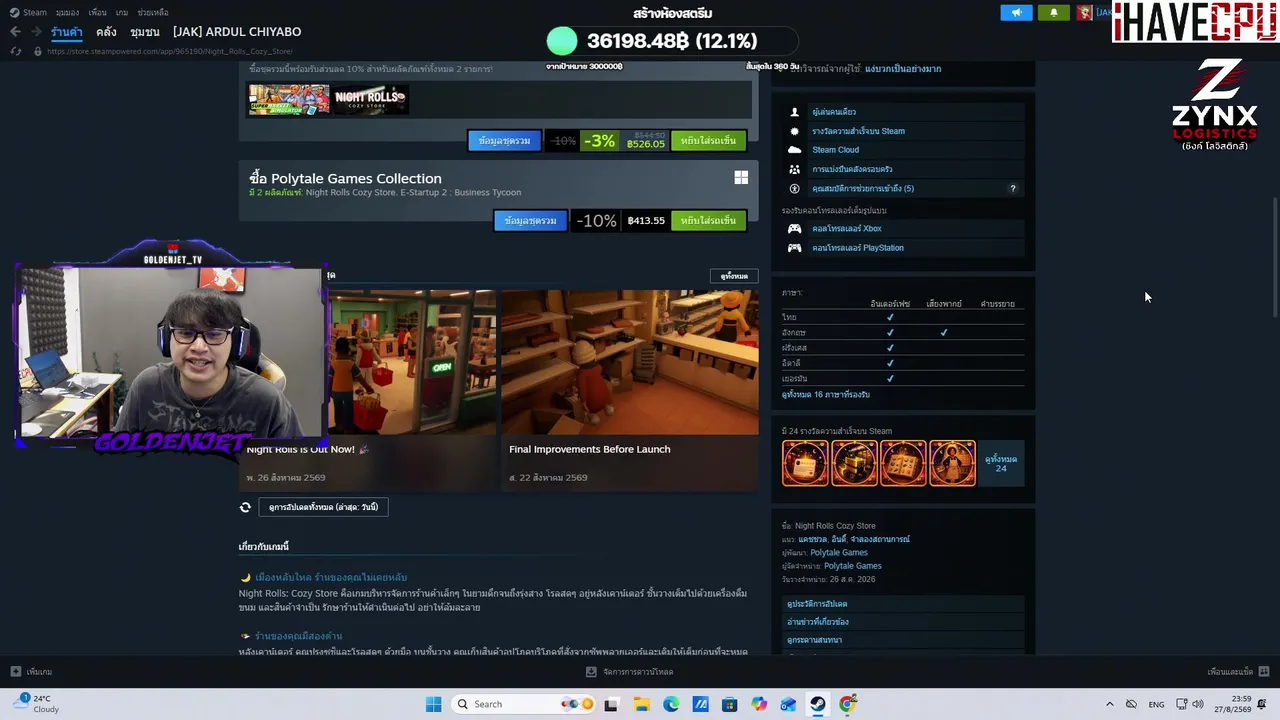The image size is (1280, 720).
Task: Click the accessibility icon in features list
Action: pyautogui.click(x=795, y=188)
